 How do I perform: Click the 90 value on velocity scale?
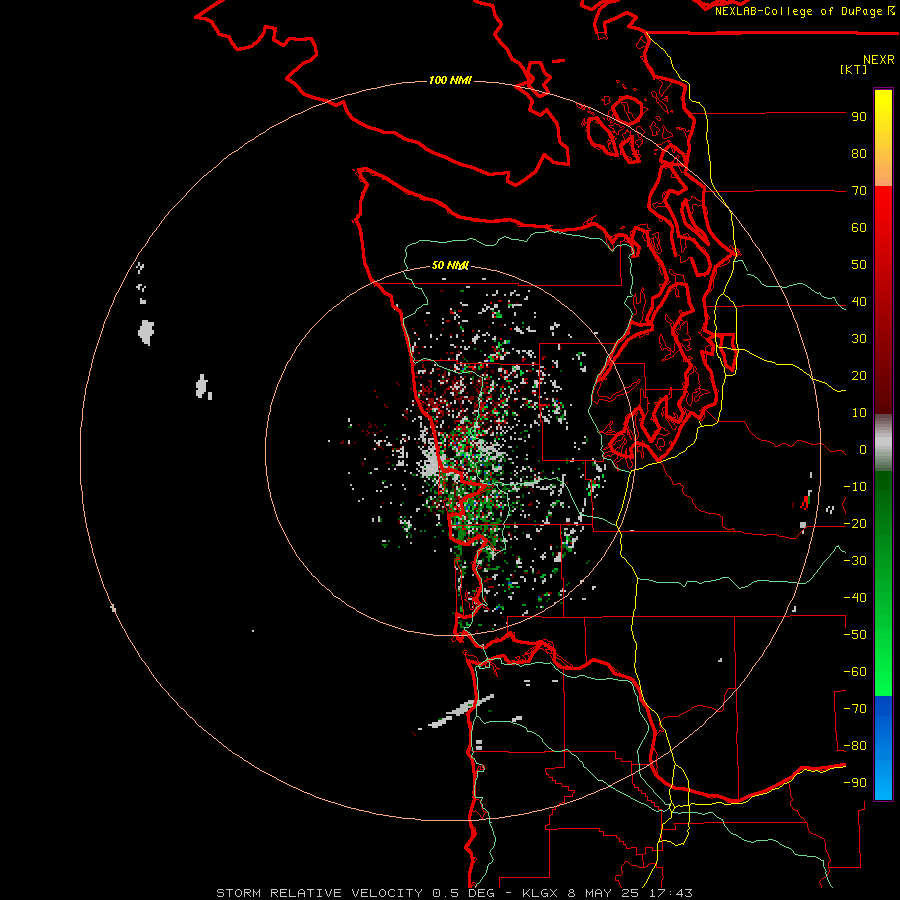[859, 117]
